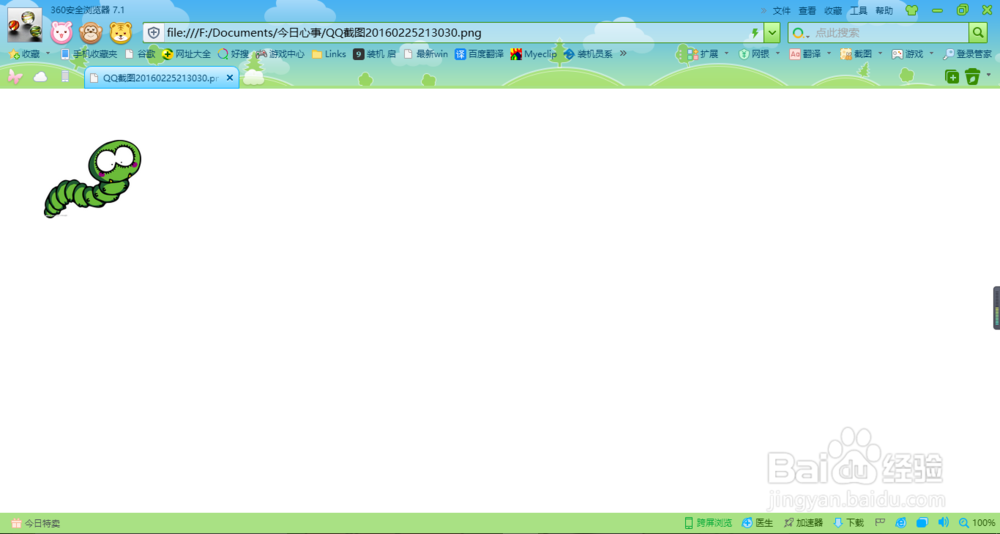Click the 跨屏浏览 status bar item

coord(708,523)
